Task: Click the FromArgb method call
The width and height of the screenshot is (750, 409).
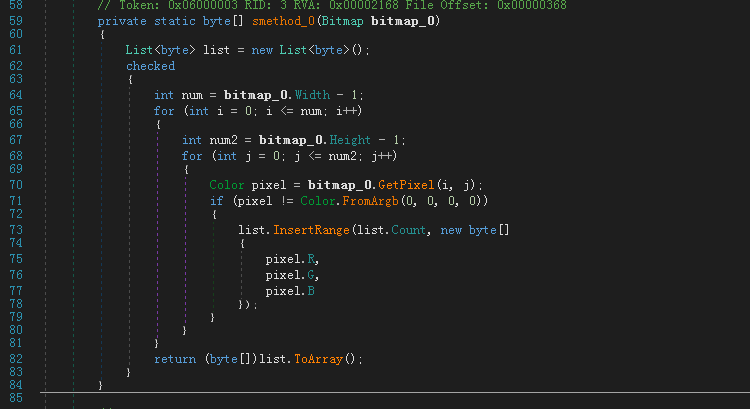Action: [370, 201]
